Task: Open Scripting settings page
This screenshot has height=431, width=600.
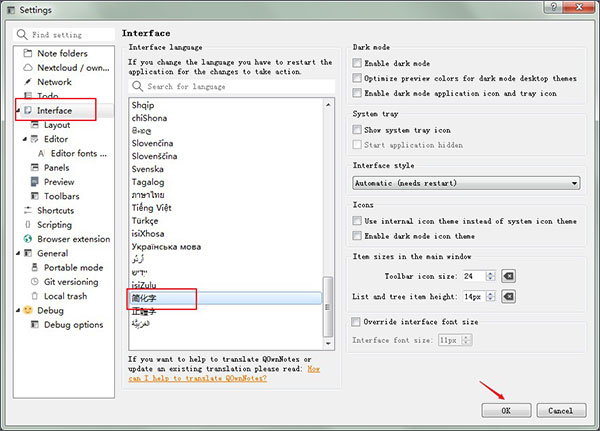Action: (54, 225)
